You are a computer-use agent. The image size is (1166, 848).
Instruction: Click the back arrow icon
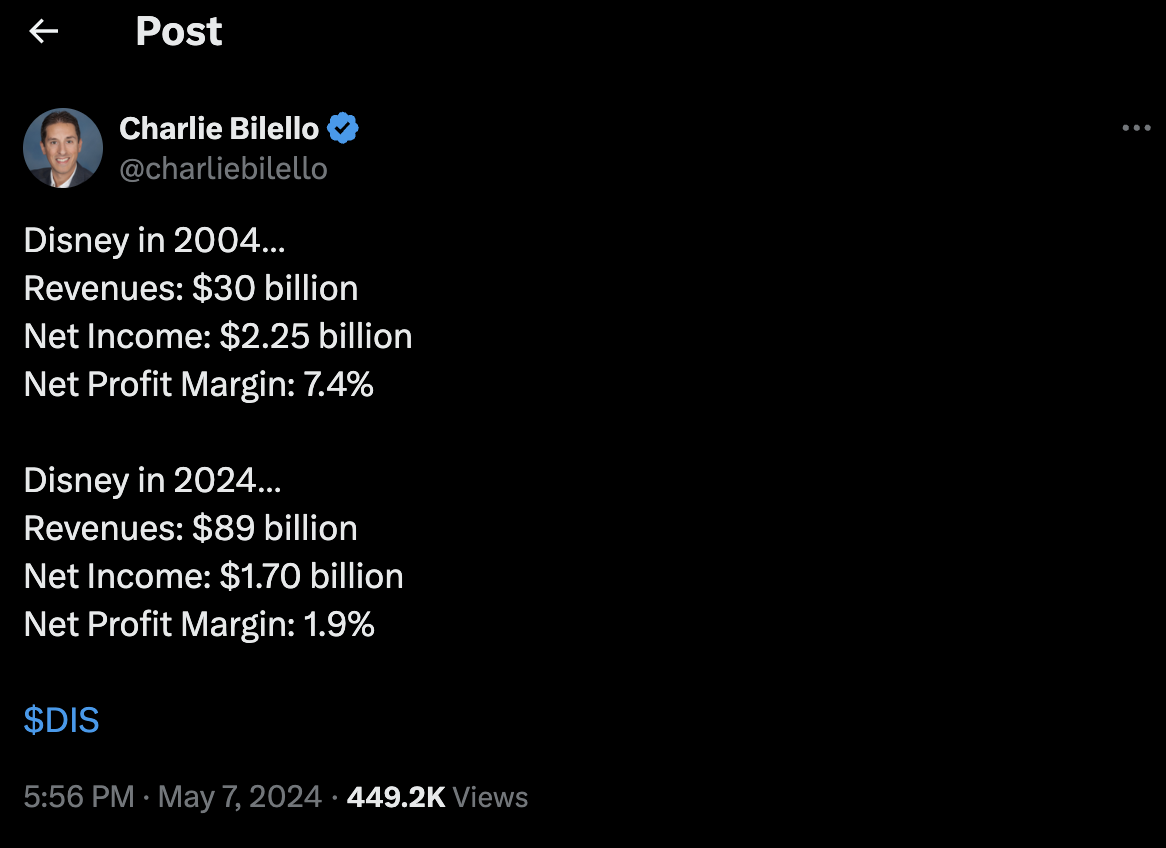point(43,32)
